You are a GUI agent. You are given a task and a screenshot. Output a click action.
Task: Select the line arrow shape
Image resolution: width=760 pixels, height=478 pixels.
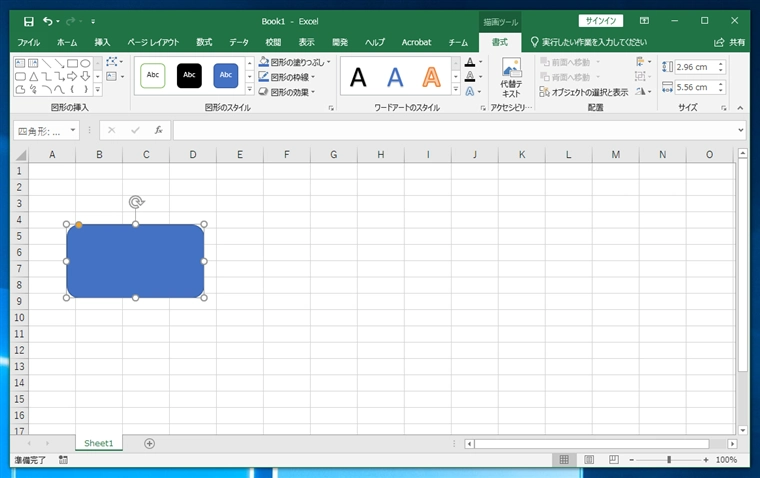[x=59, y=63]
